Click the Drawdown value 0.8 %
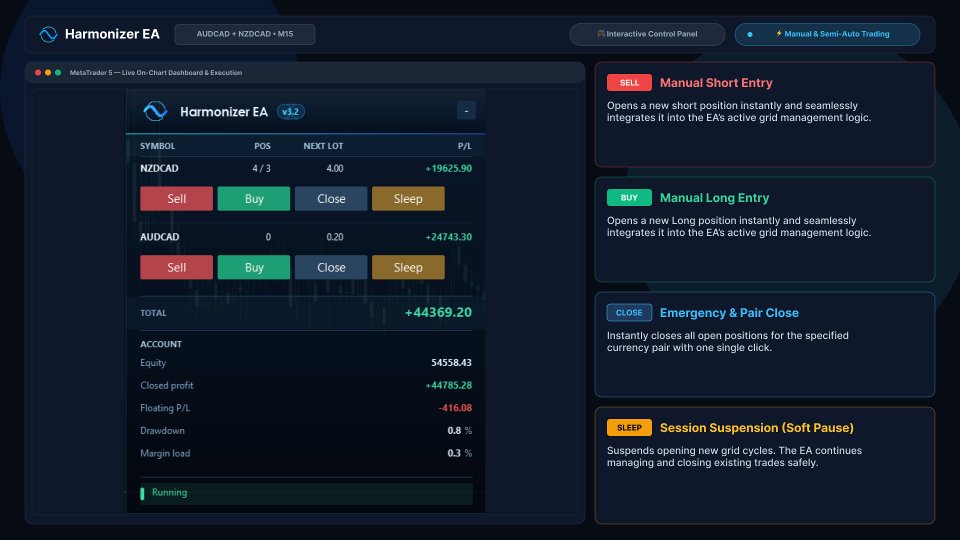 tap(460, 430)
